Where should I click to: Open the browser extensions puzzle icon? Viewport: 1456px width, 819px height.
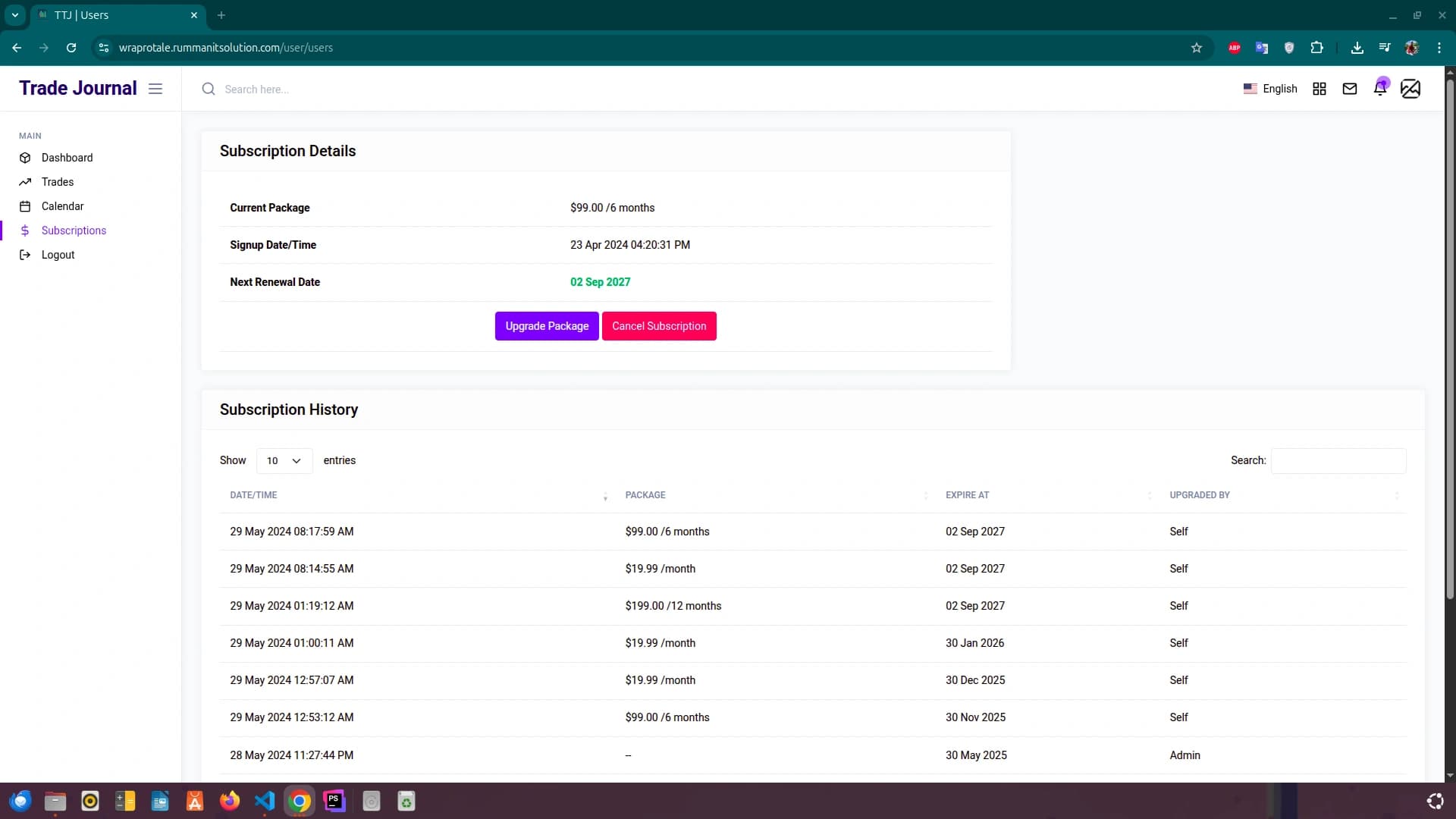coord(1317,48)
